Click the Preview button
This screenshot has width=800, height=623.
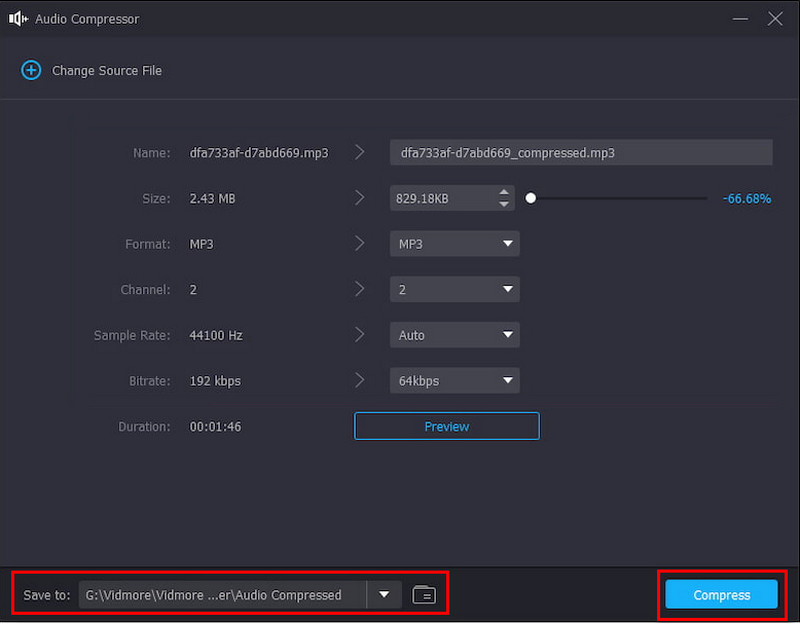tap(446, 426)
